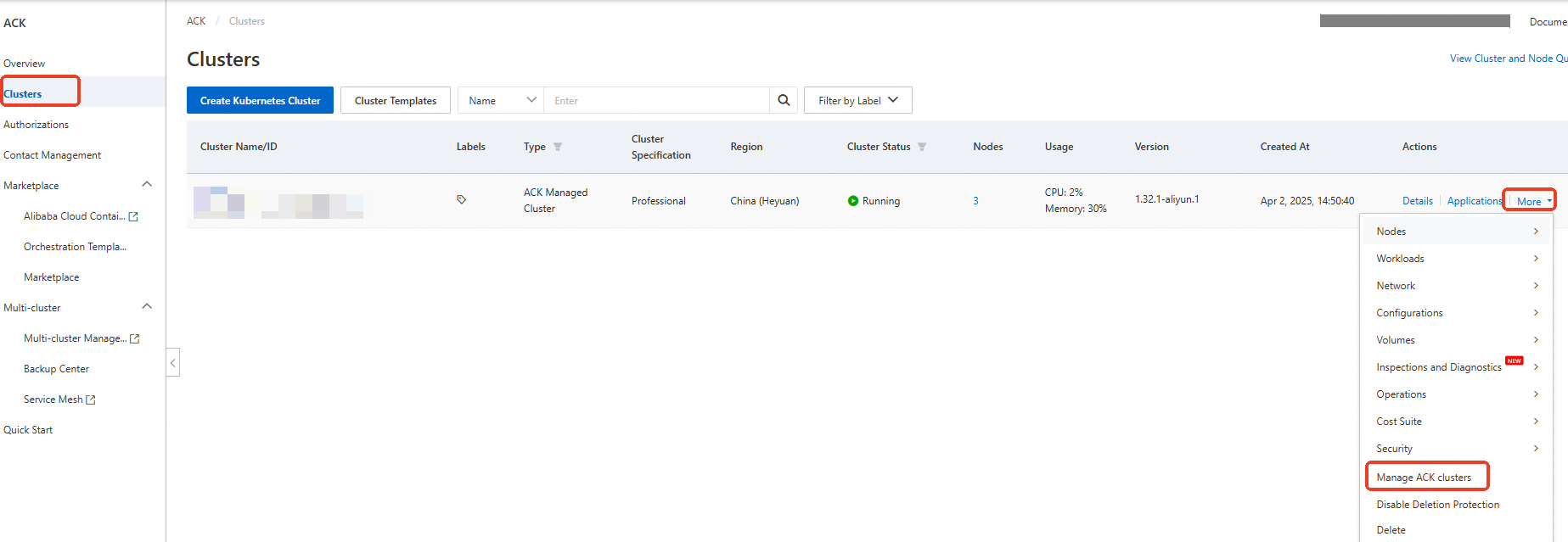1568x542 pixels.
Task: Expand the Network submenu
Action: point(1457,286)
